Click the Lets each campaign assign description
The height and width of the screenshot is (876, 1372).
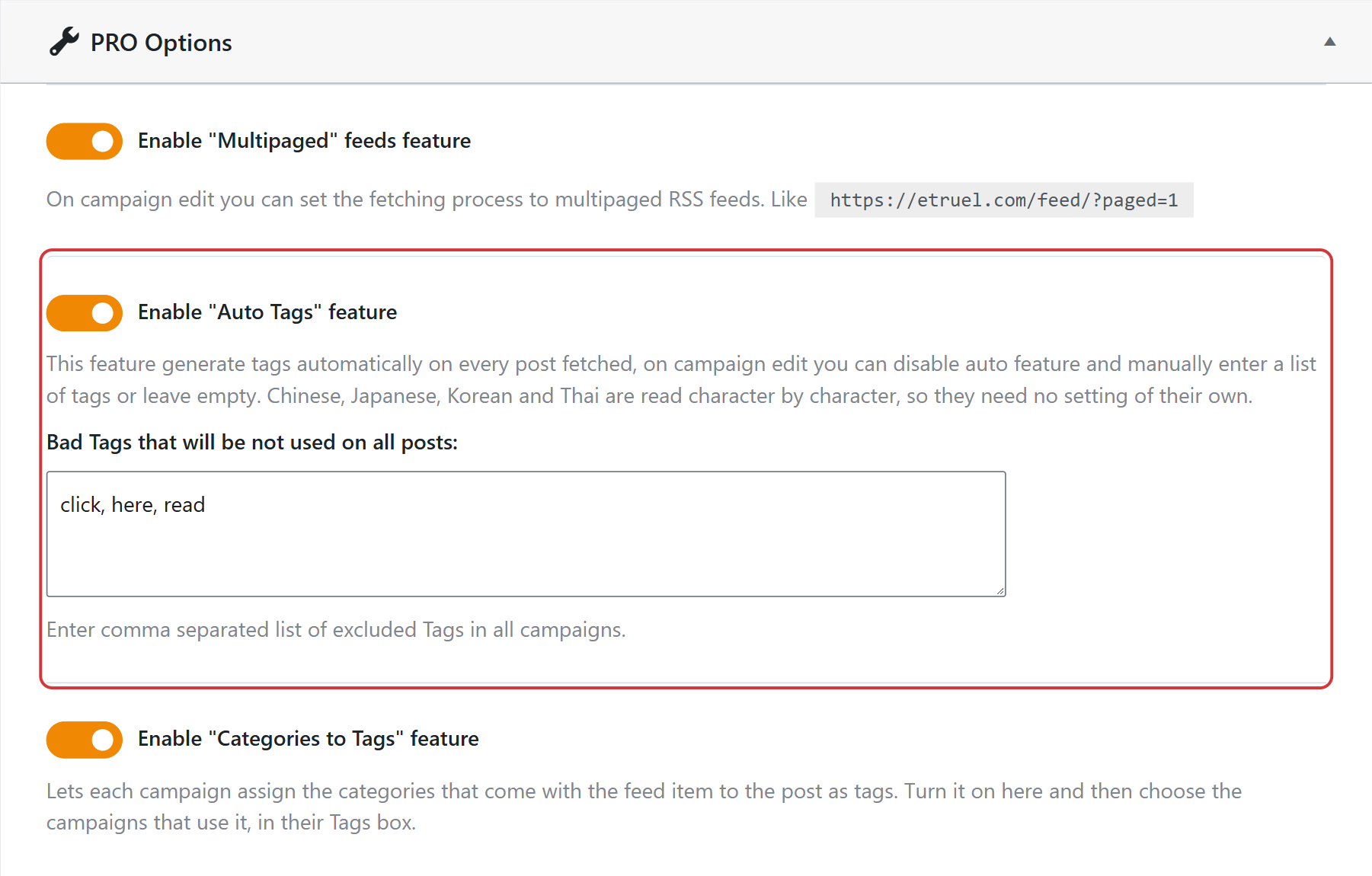click(644, 807)
